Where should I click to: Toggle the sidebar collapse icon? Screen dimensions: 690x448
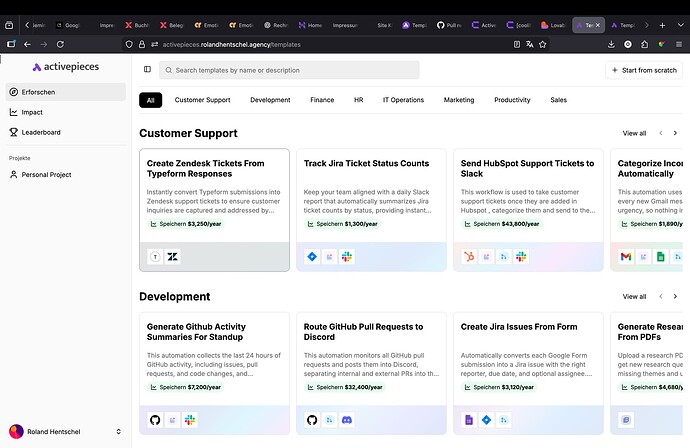tap(147, 70)
